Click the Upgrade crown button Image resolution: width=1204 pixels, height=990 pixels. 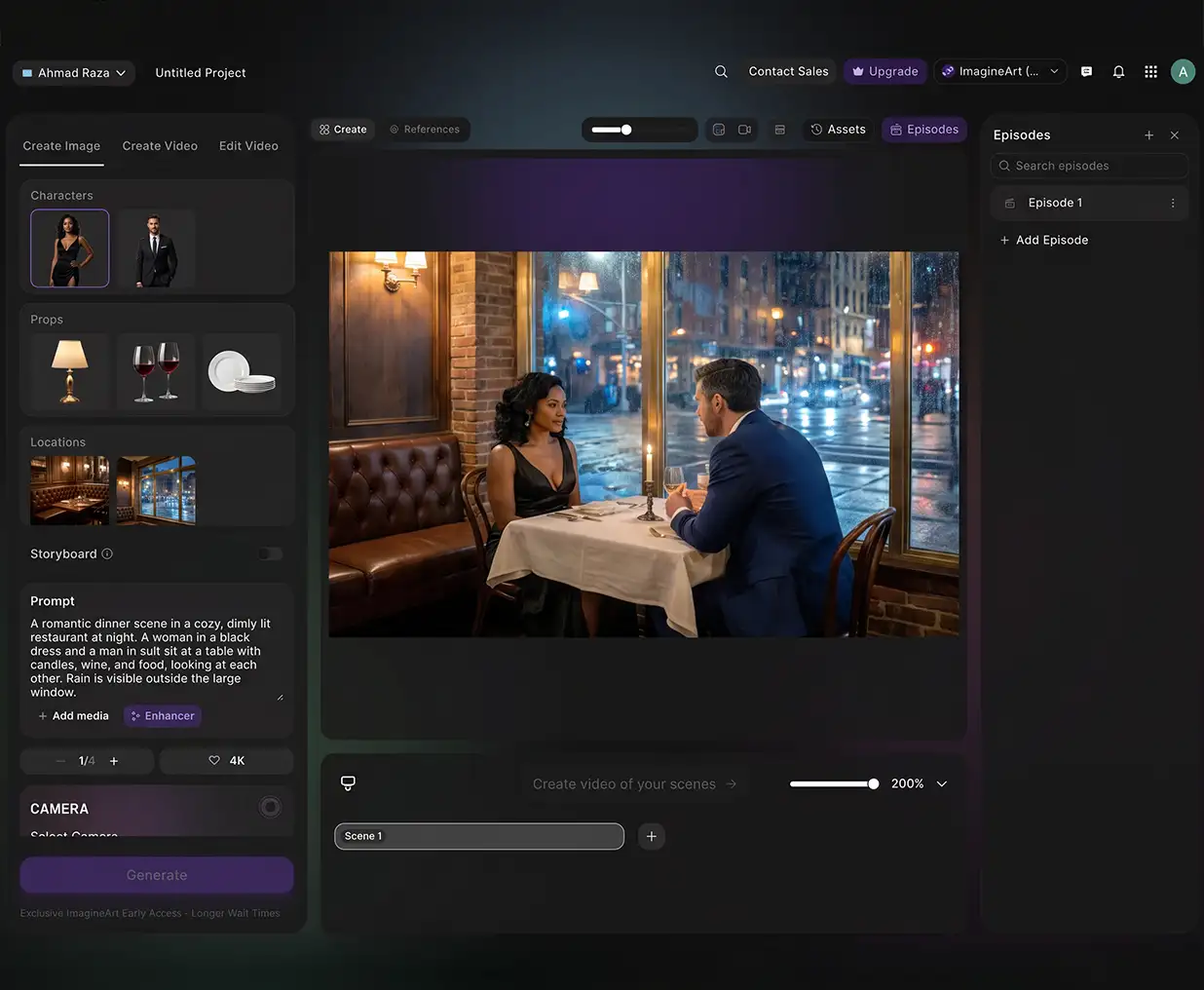[885, 71]
